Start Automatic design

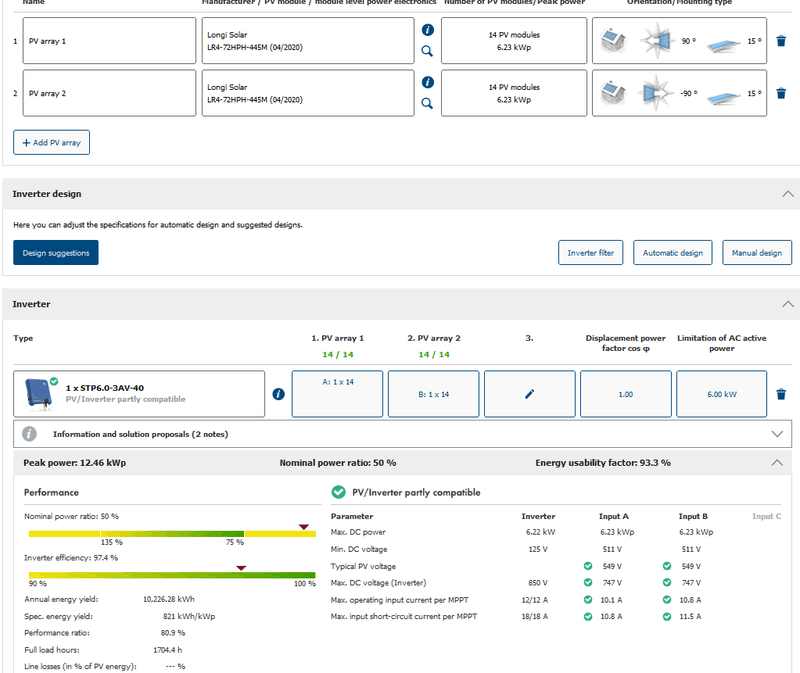(x=672, y=253)
